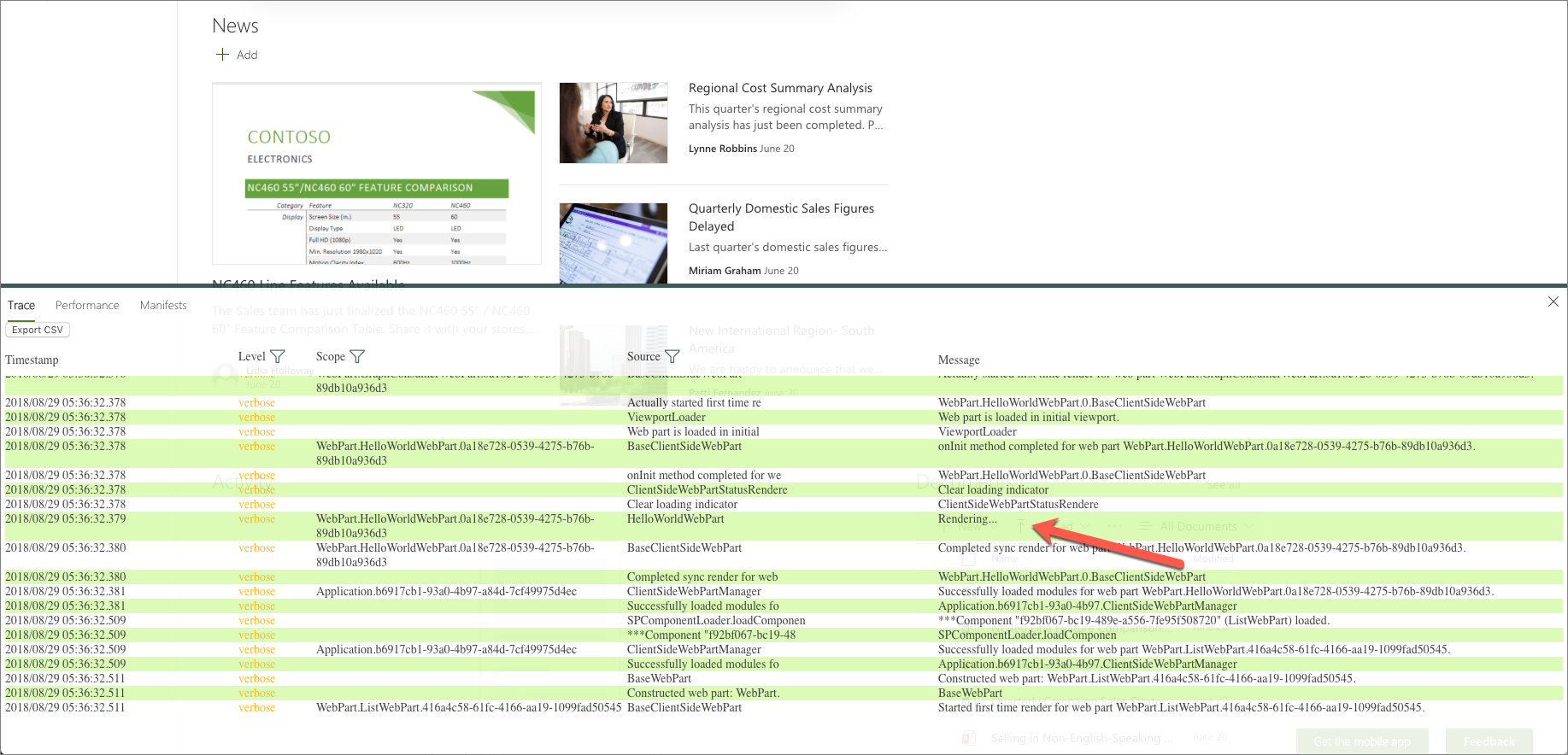Click the Message column header

click(959, 360)
